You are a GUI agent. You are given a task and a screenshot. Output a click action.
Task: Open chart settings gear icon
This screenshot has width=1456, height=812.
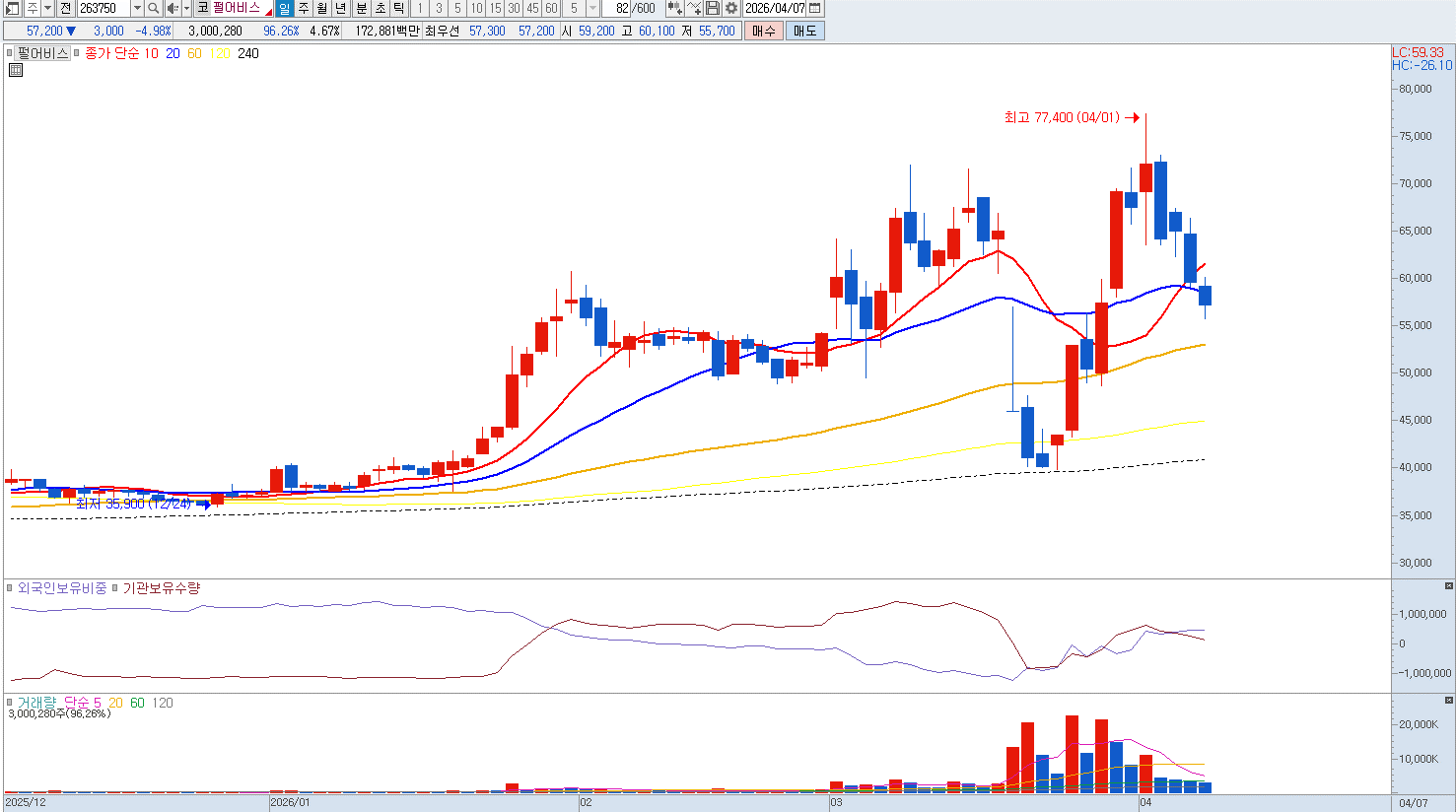pos(731,8)
